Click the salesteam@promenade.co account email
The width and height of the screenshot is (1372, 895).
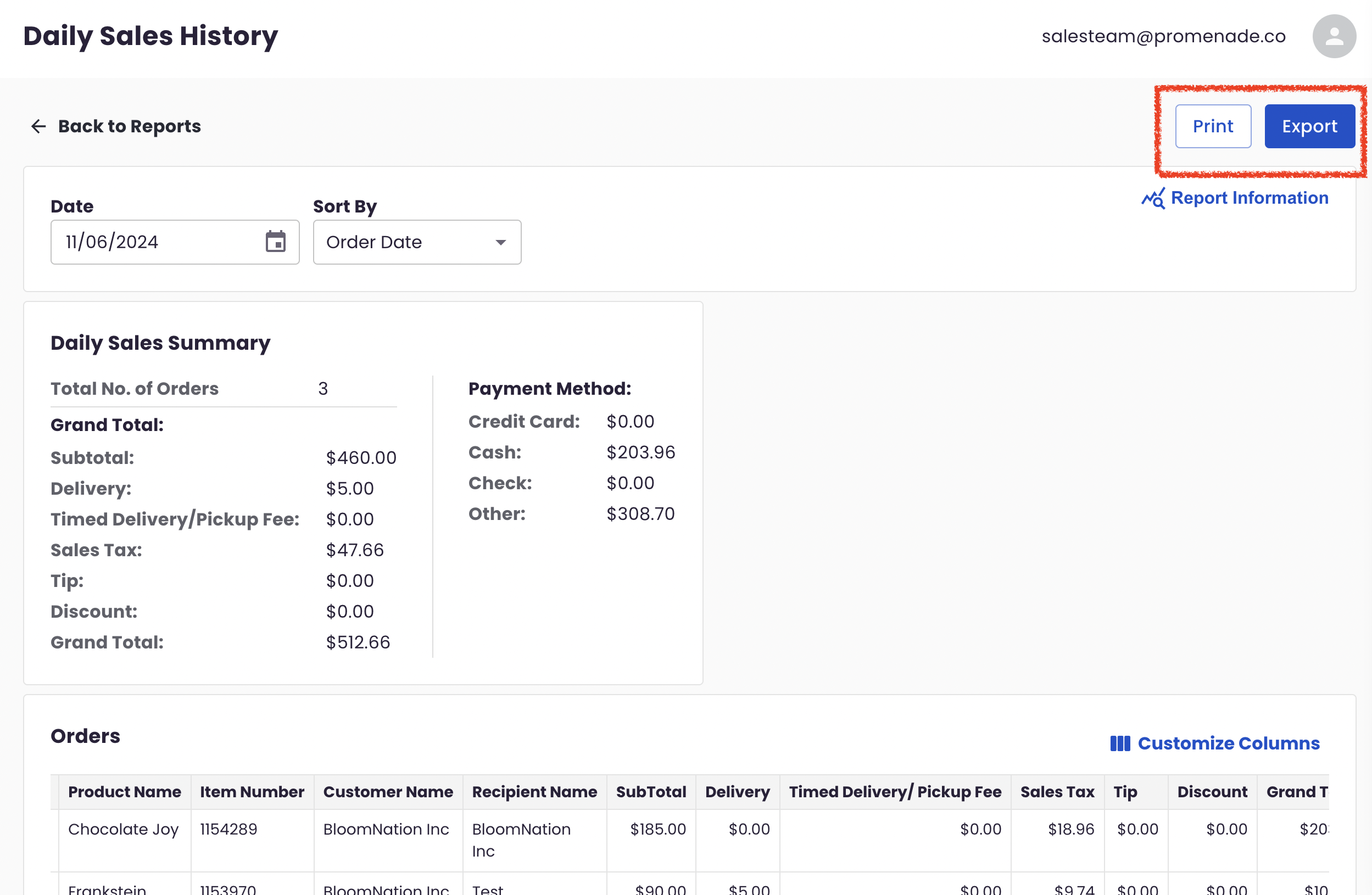(1163, 36)
